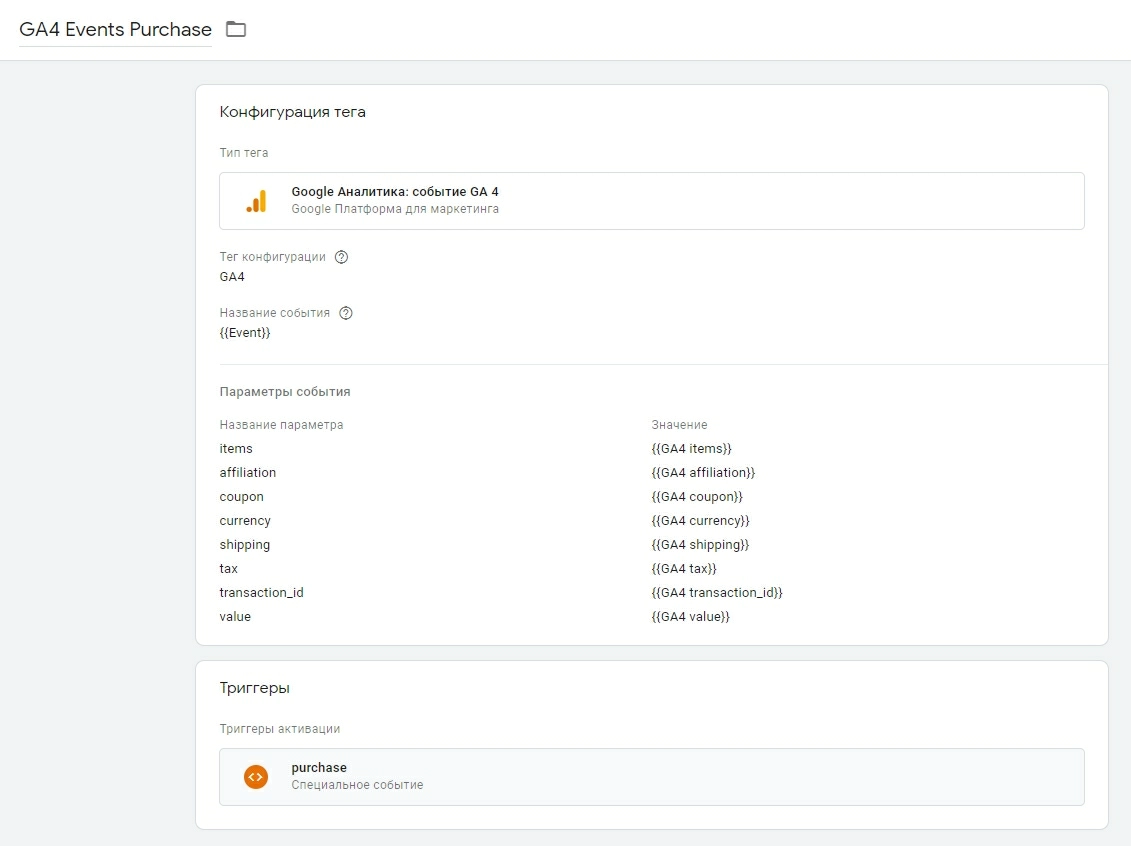
Task: Click the Конфигурация тега heading
Action: [292, 112]
